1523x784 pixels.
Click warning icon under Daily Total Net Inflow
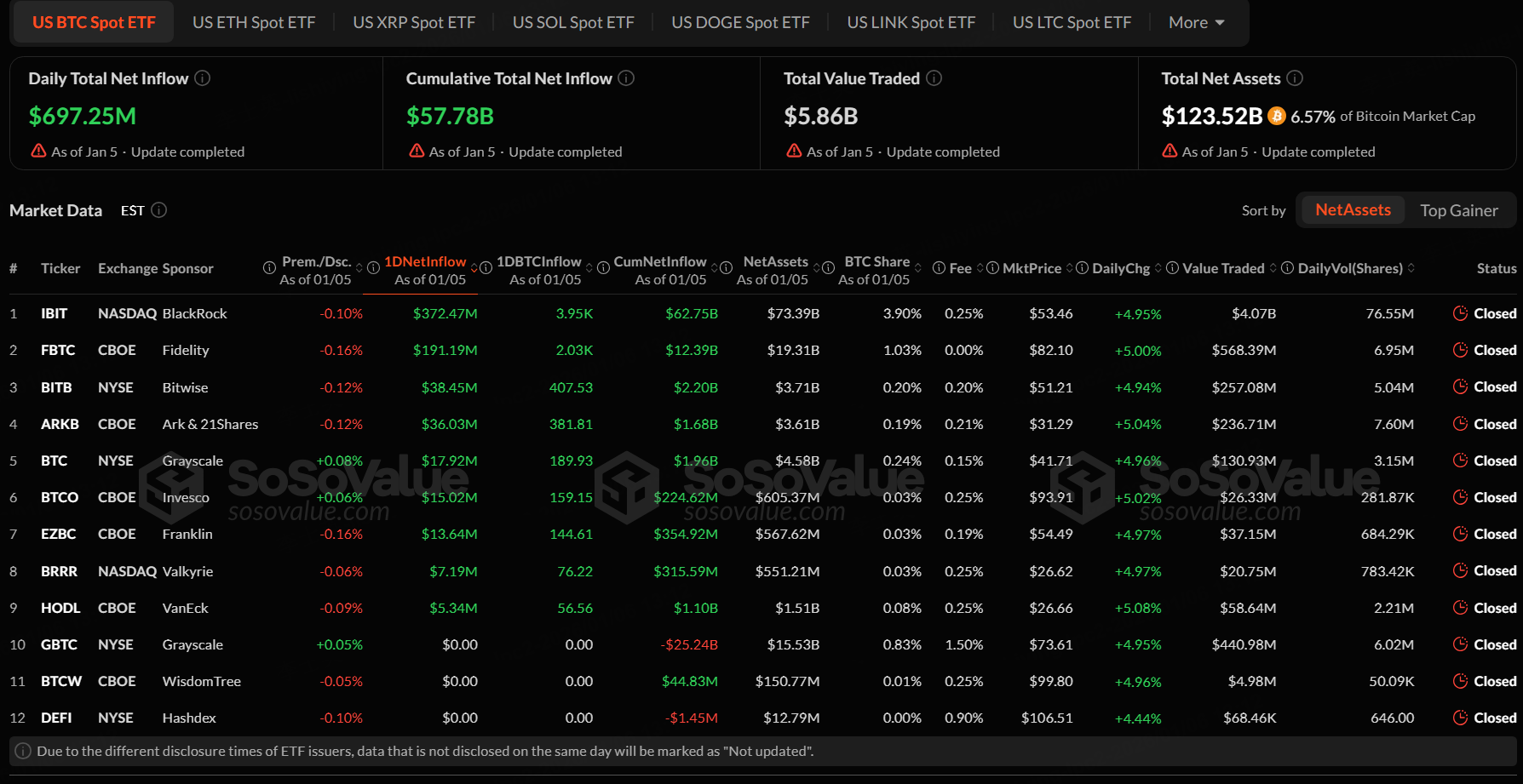point(38,151)
